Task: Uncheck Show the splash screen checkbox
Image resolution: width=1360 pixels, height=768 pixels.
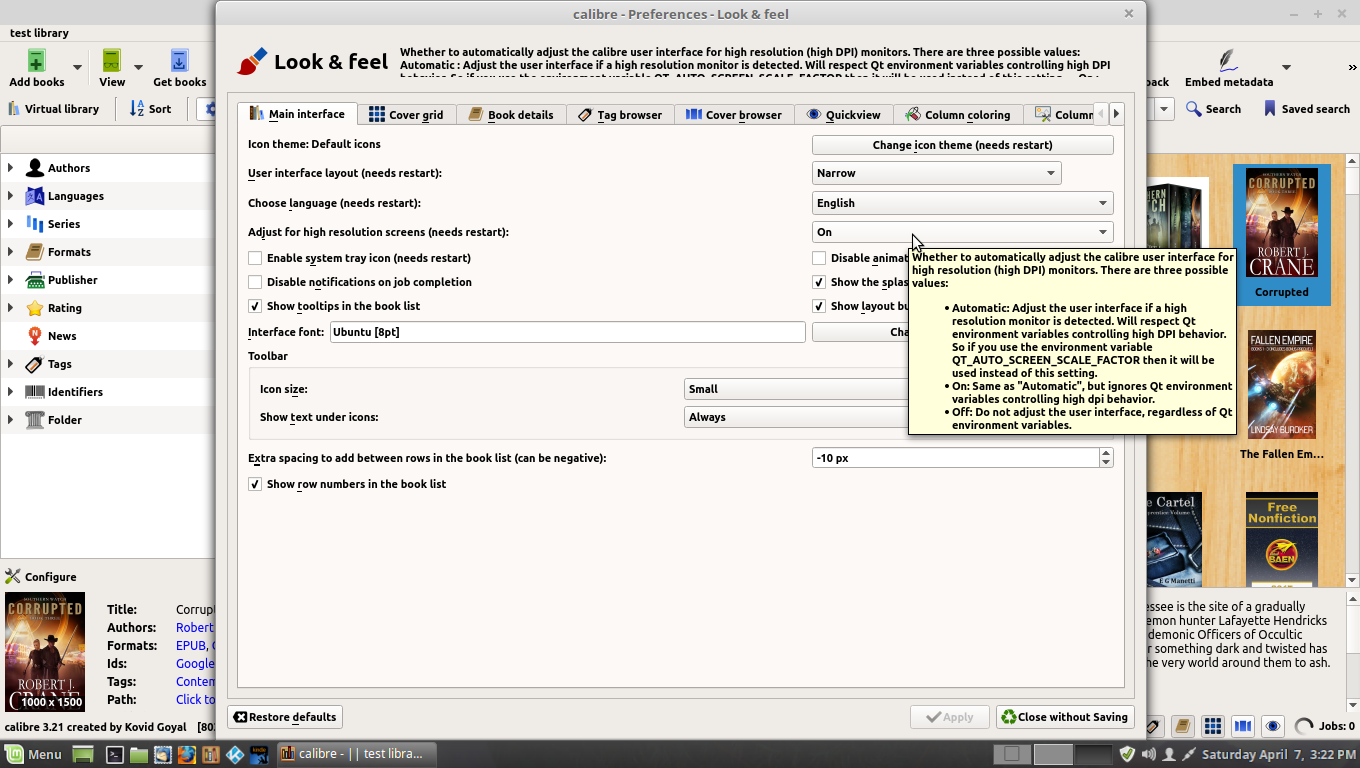Action: click(x=819, y=282)
